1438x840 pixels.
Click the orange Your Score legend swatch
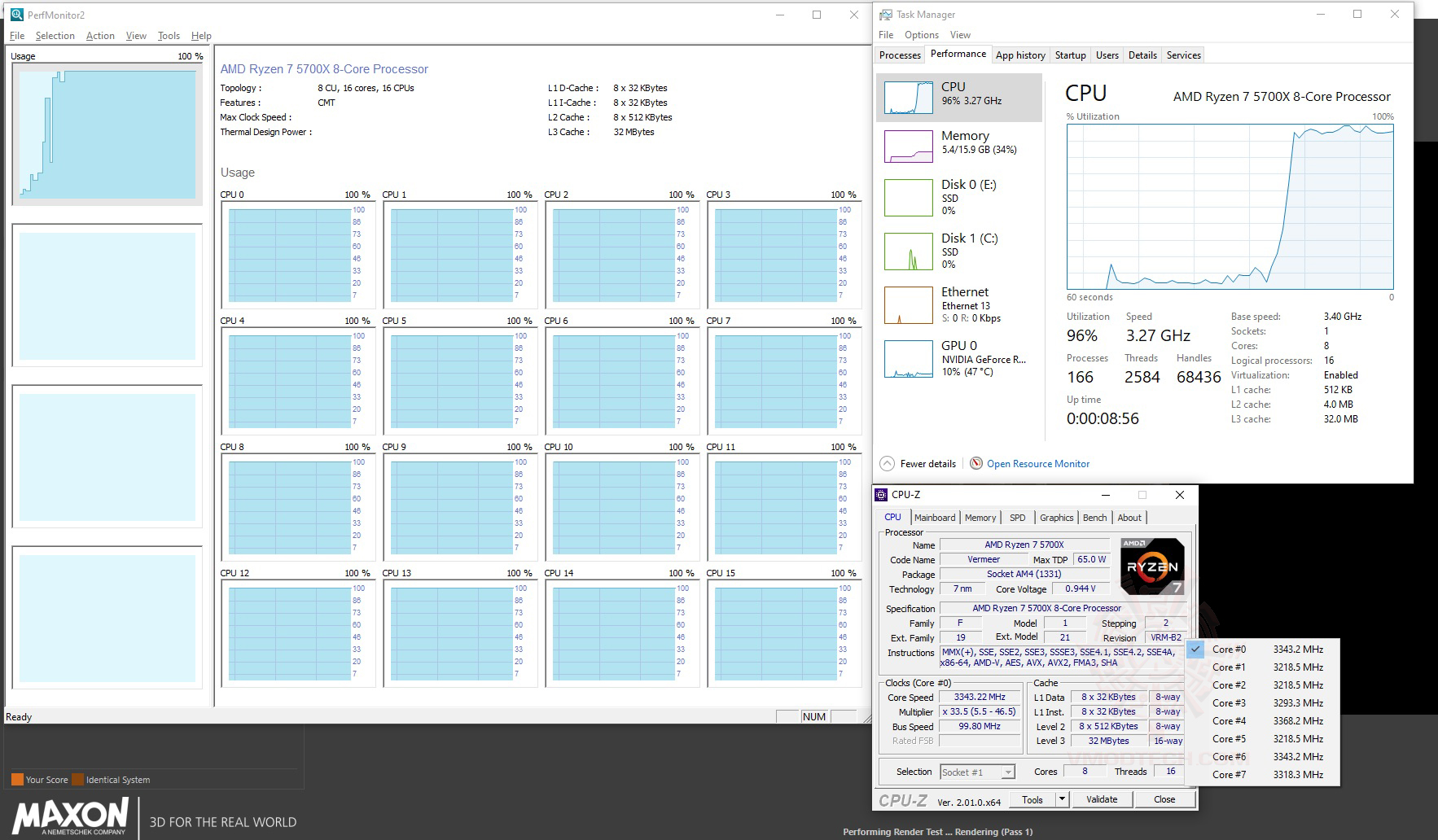click(17, 780)
